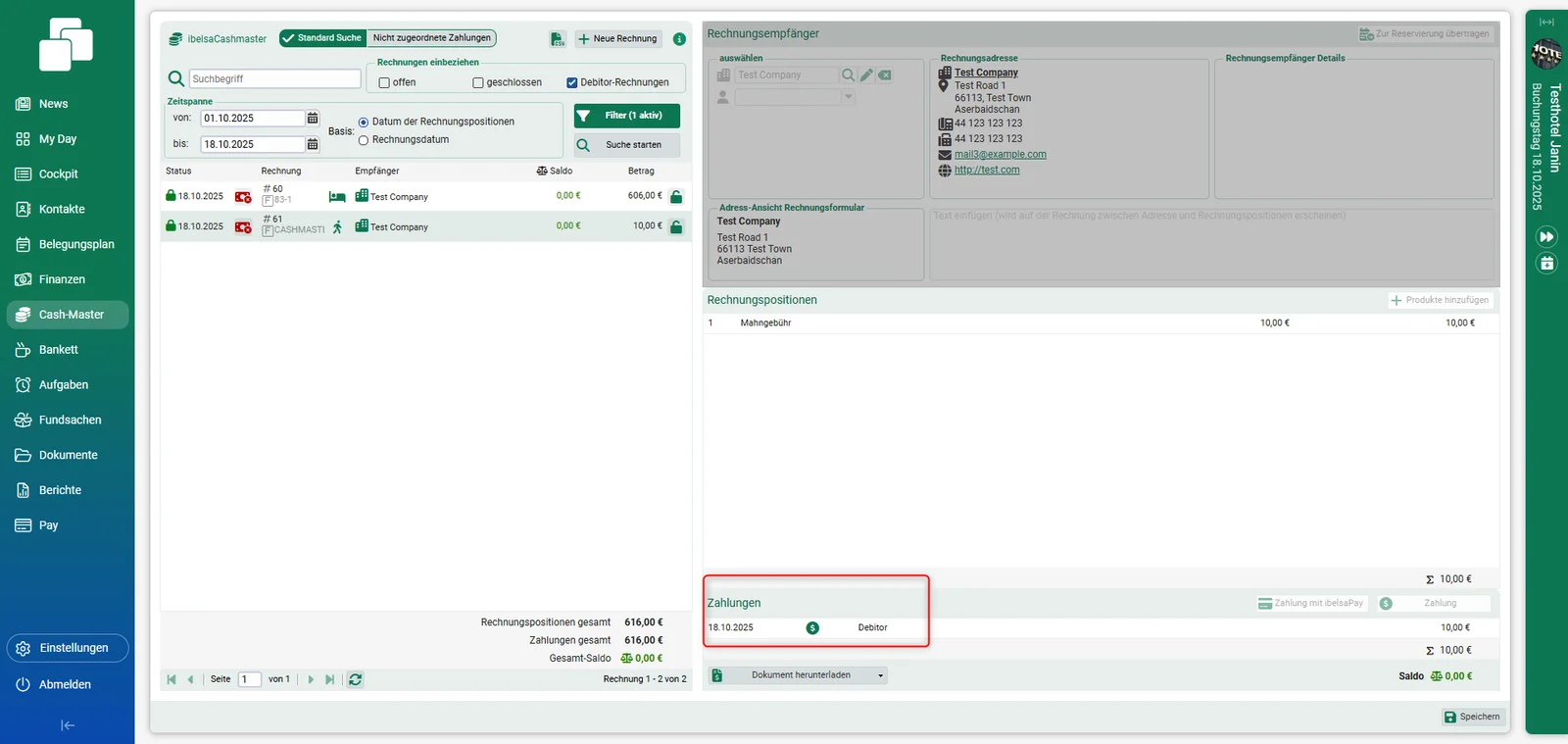The width and height of the screenshot is (1568, 744).
Task: Select the Datum der Rechnungspositionen radio
Action: [x=364, y=123]
